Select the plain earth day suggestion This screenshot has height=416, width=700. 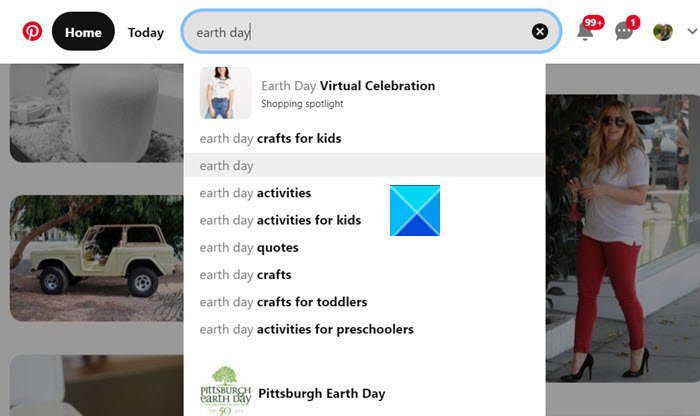click(227, 166)
